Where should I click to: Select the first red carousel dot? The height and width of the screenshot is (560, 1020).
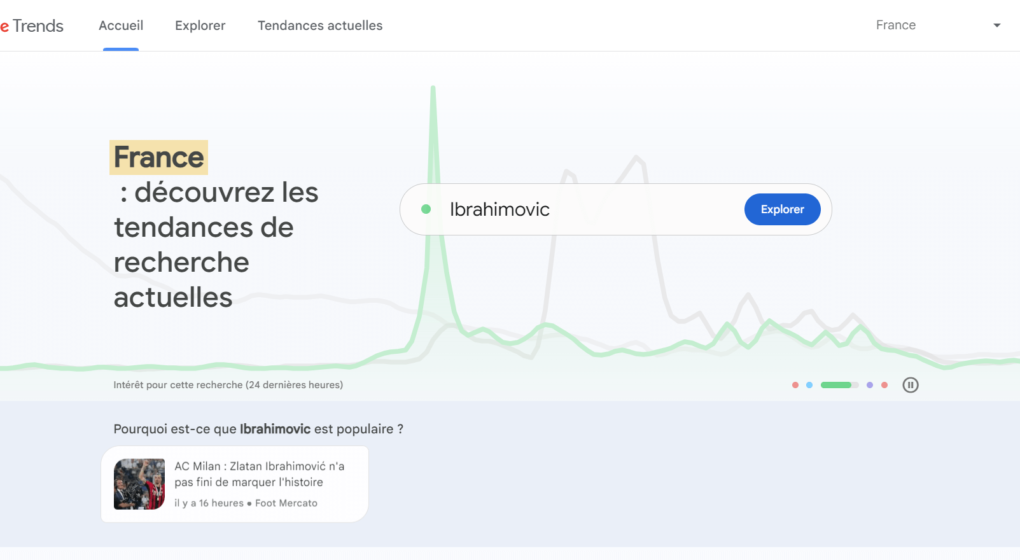click(795, 385)
